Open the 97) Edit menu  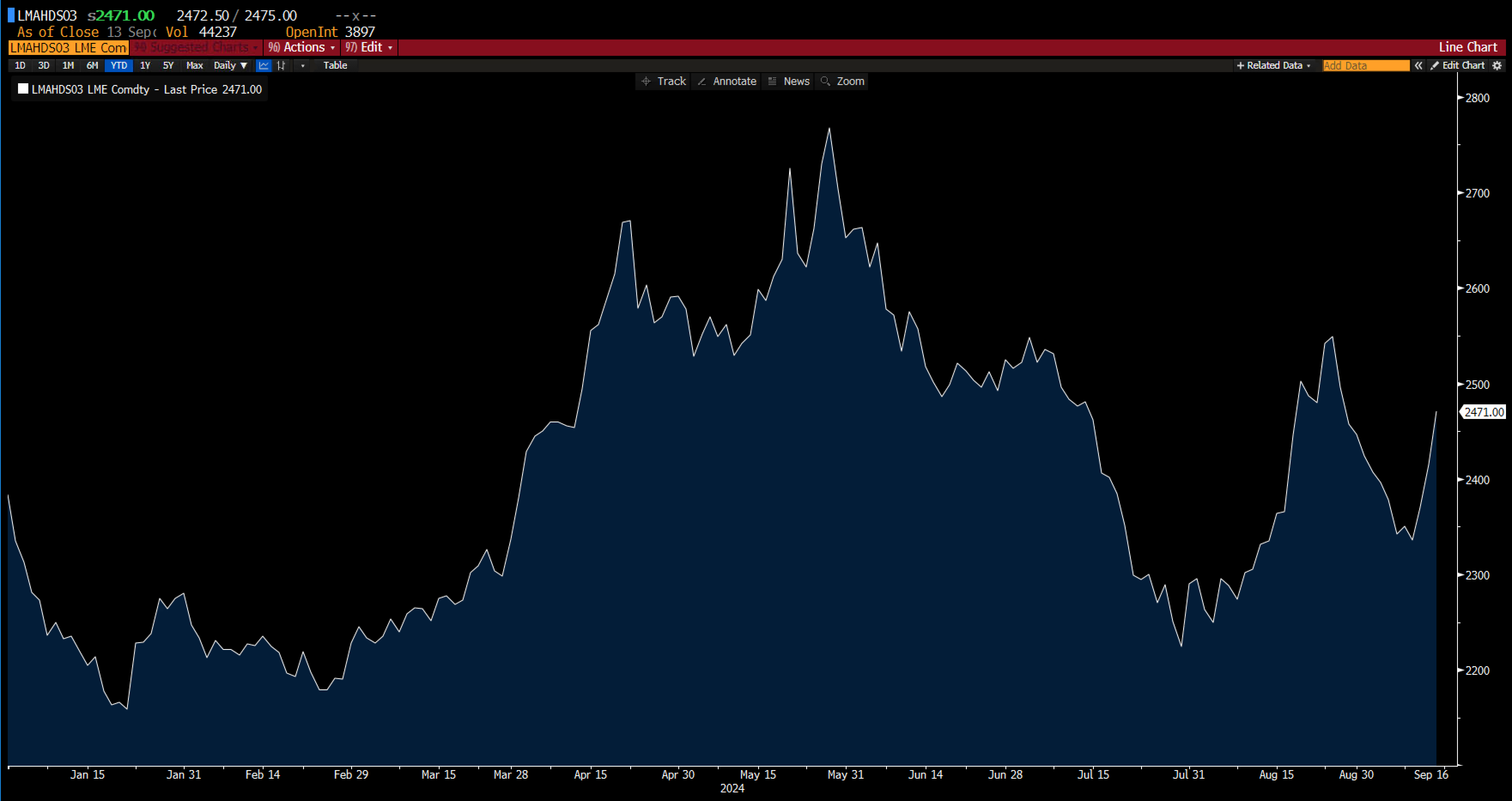pos(369,48)
